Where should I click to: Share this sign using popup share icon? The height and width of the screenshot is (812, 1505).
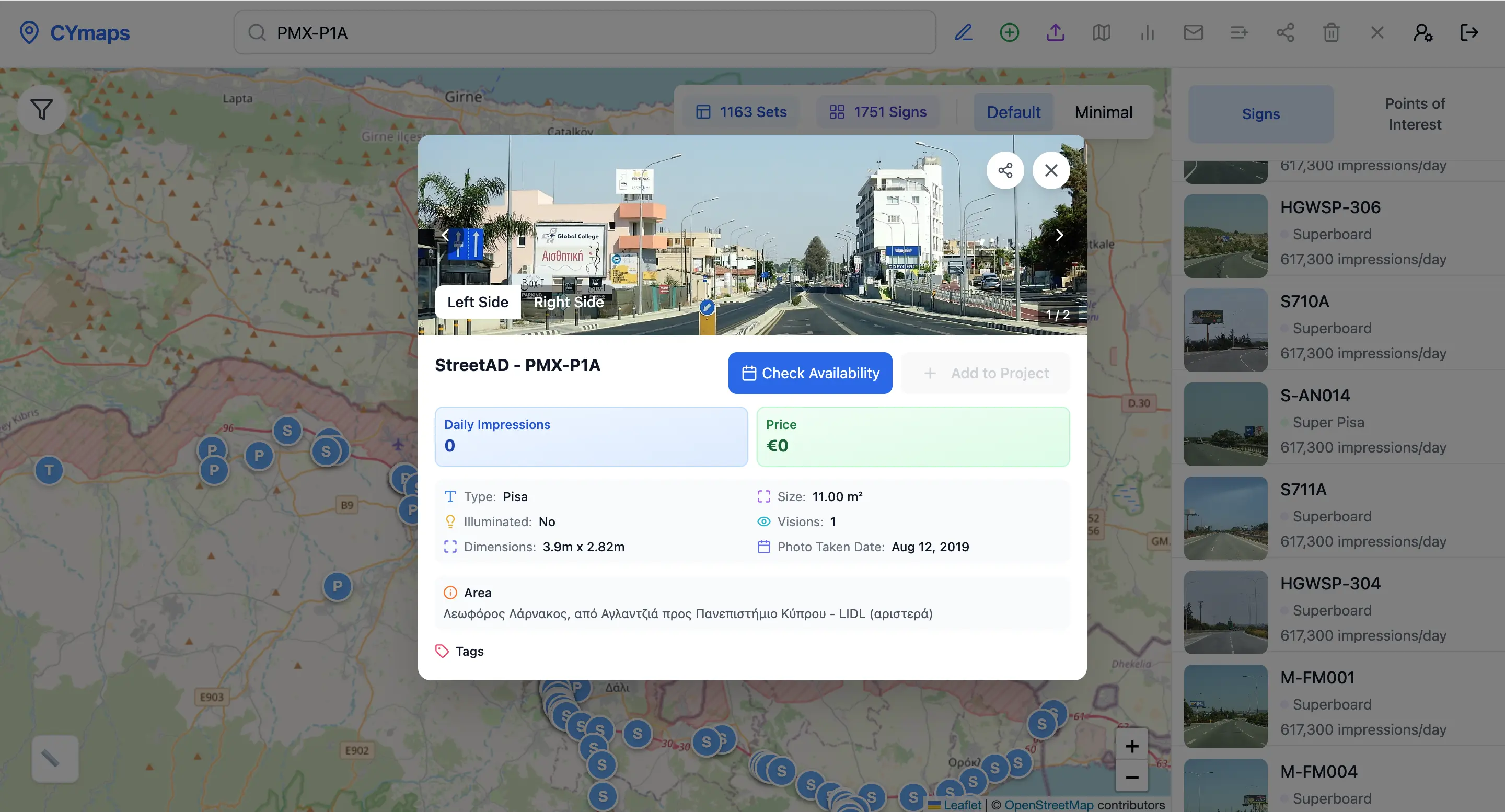click(1005, 170)
